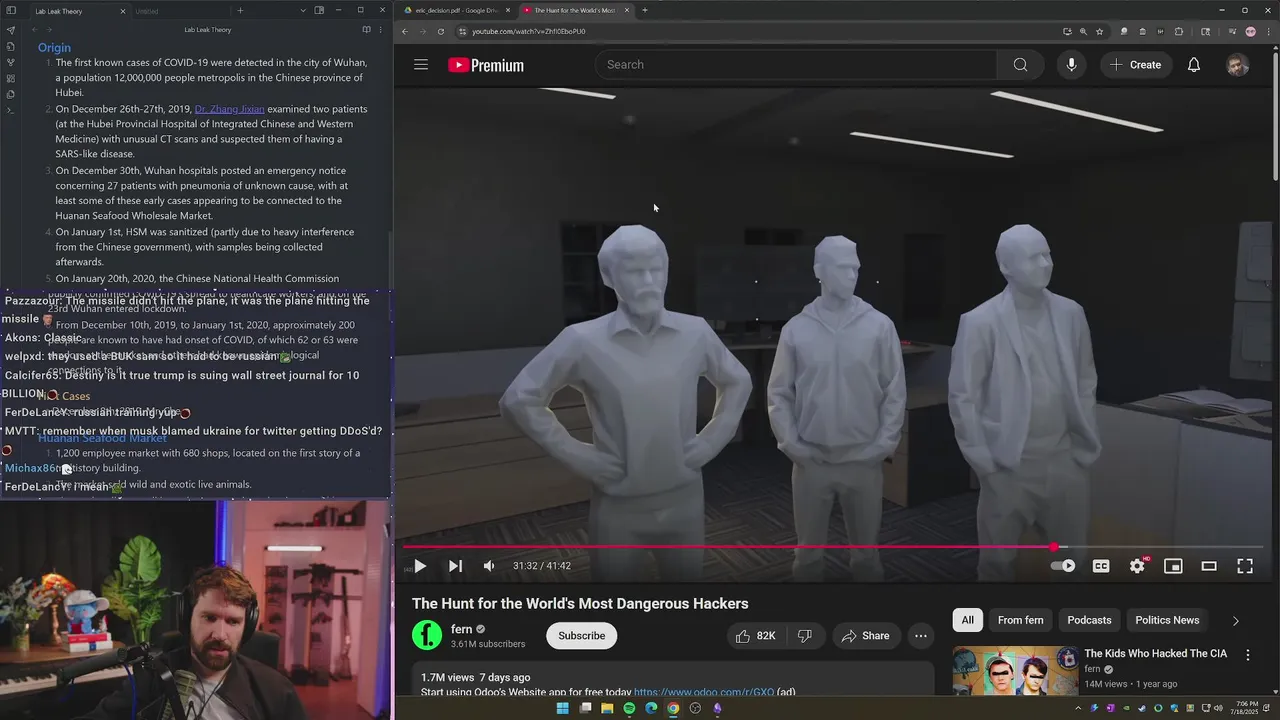Install app icon in address bar
This screenshot has height=720, width=1280.
1067,31
